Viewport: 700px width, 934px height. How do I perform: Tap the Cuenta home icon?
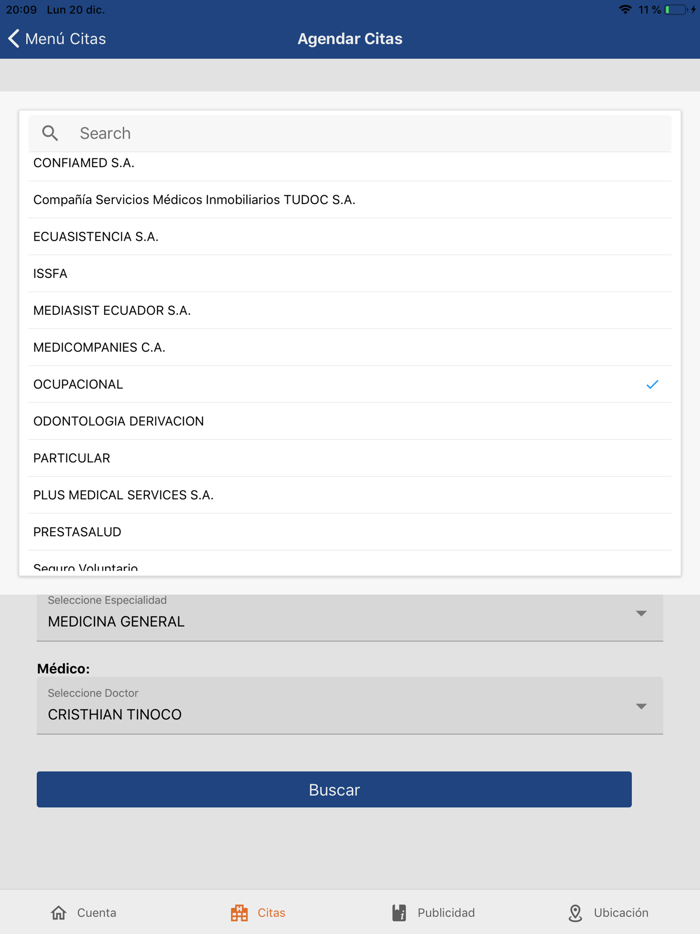(58, 912)
